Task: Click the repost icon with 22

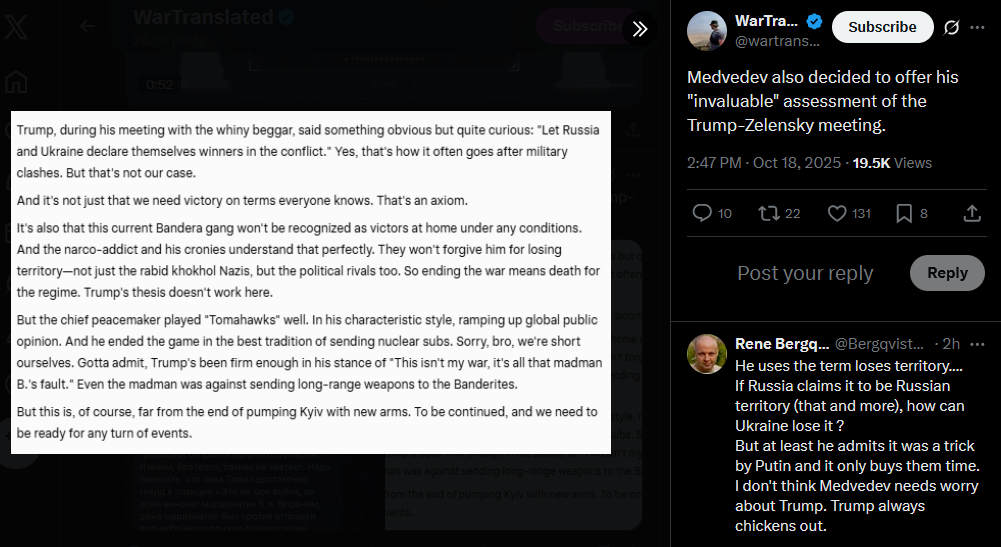Action: (769, 213)
